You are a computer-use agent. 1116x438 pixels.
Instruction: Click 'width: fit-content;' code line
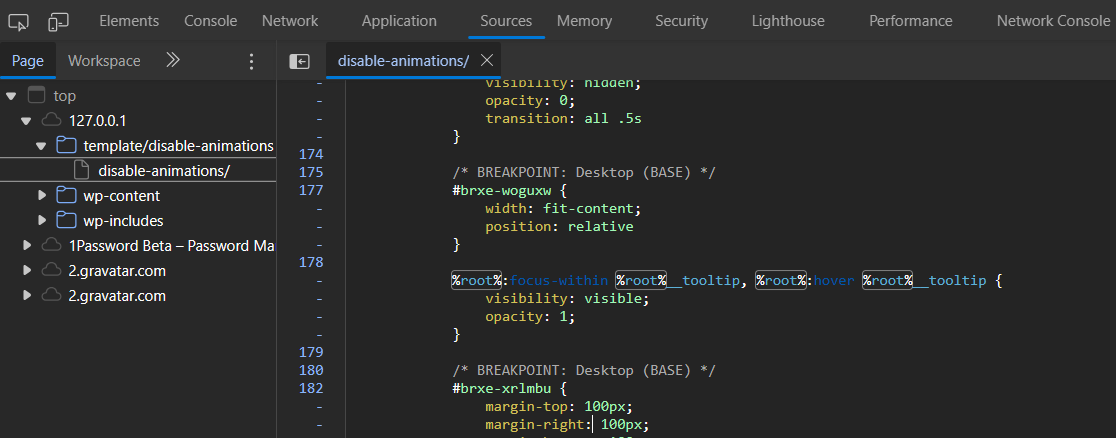click(x=564, y=209)
